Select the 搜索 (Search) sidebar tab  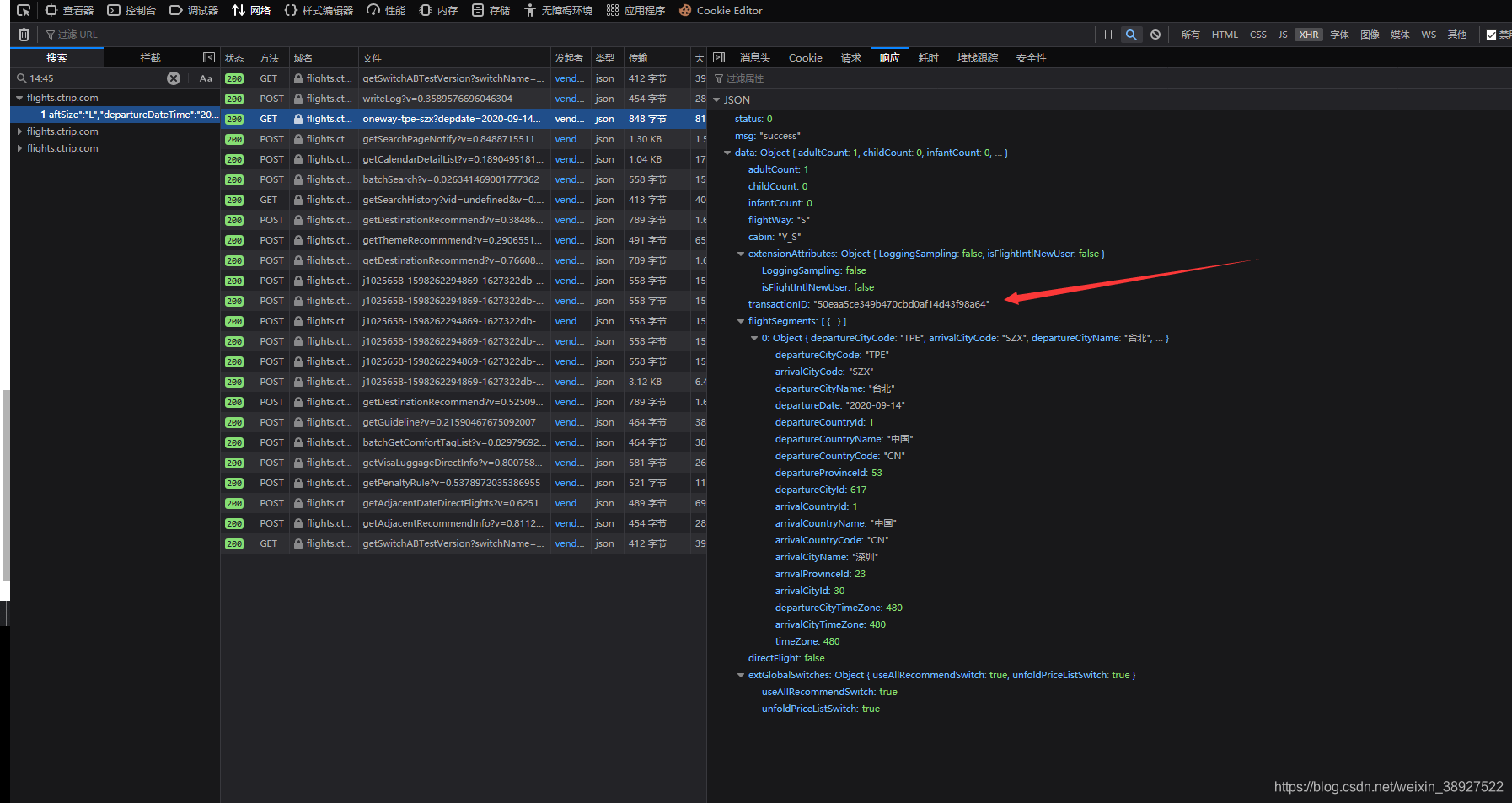[x=56, y=58]
